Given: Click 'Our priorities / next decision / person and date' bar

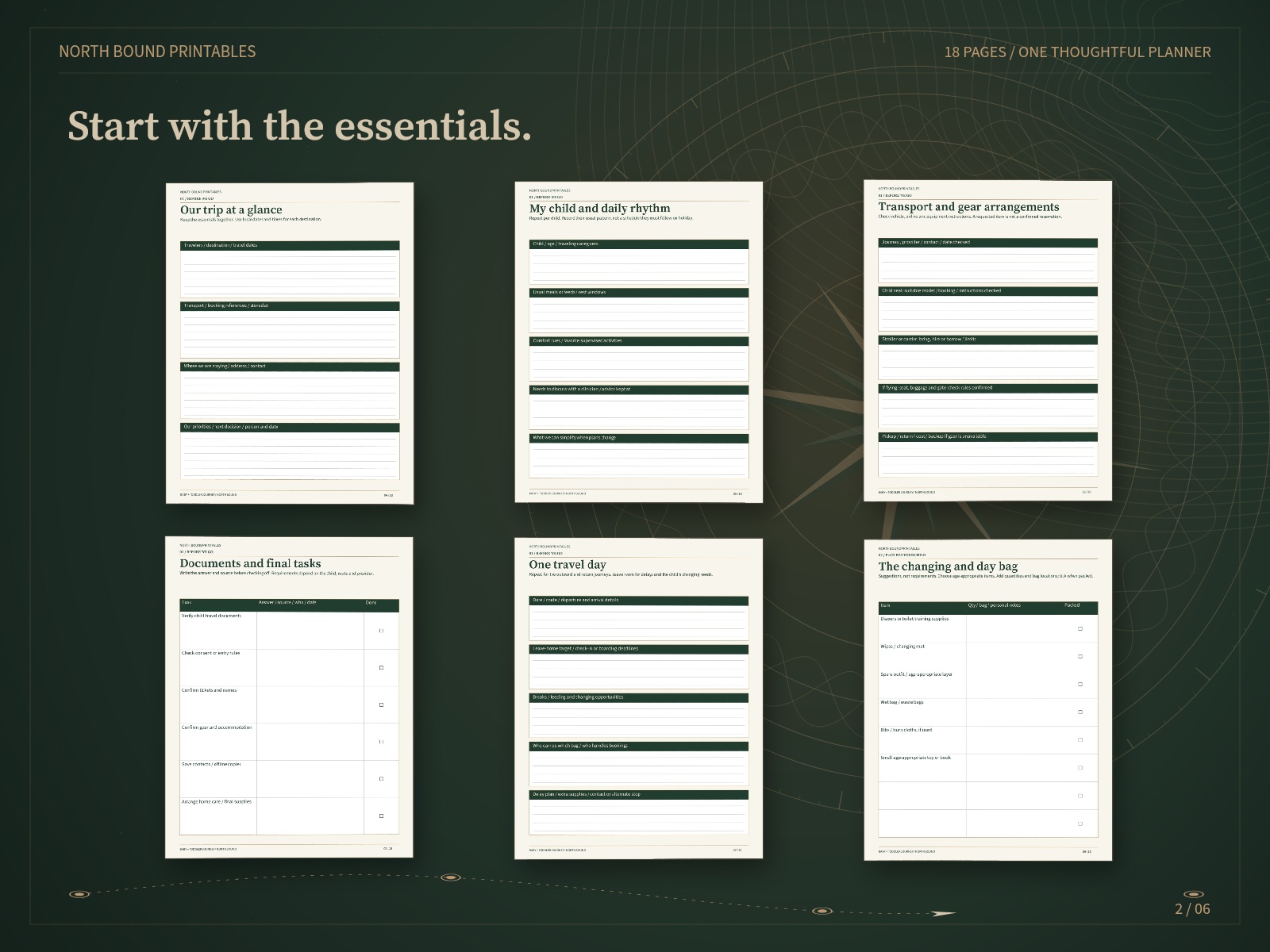Looking at the screenshot, I should 290,427.
